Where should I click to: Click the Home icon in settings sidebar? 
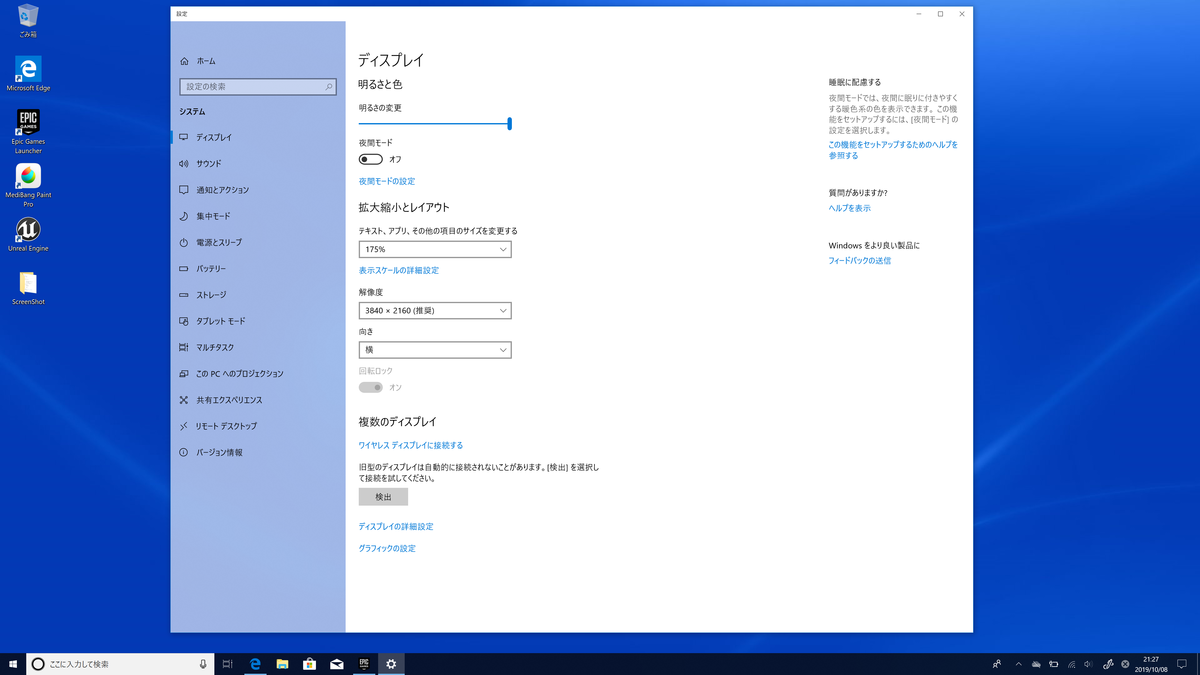(184, 61)
